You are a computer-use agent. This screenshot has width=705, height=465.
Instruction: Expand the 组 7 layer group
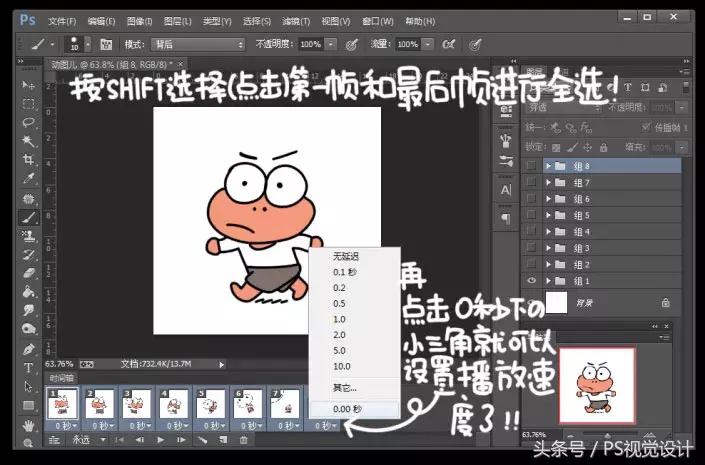pos(548,183)
